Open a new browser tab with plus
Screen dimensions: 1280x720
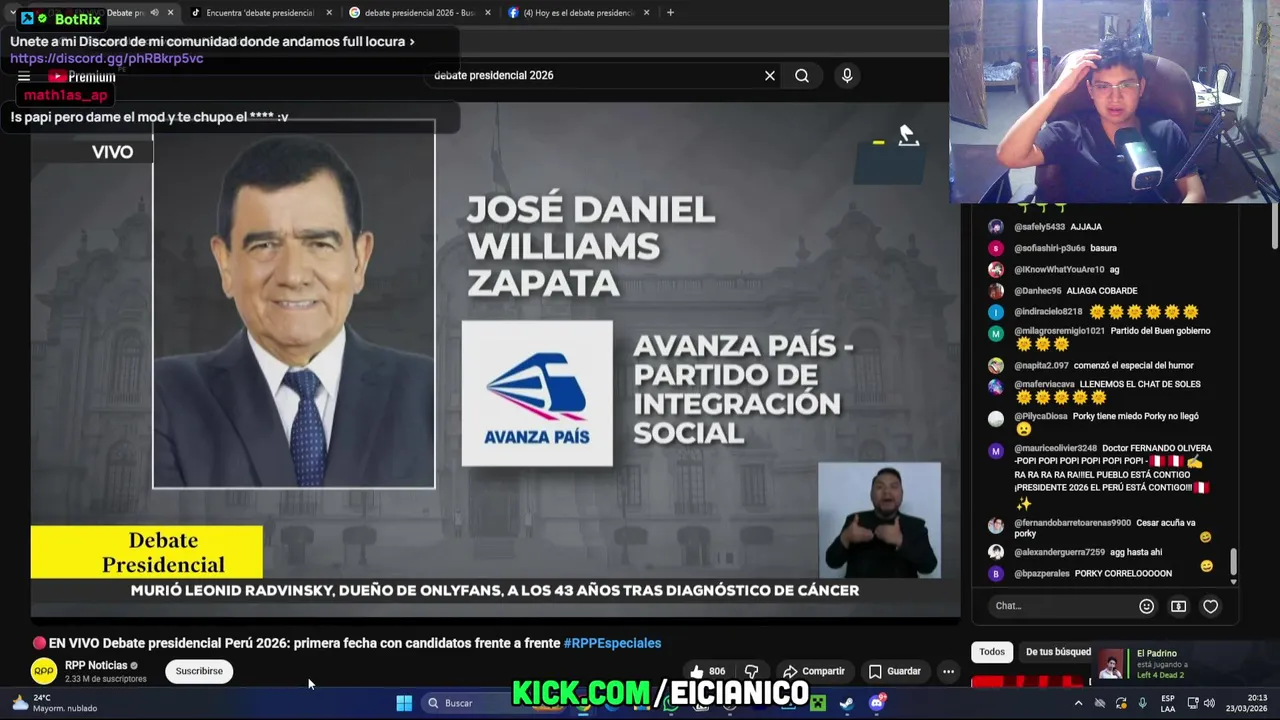coord(670,13)
